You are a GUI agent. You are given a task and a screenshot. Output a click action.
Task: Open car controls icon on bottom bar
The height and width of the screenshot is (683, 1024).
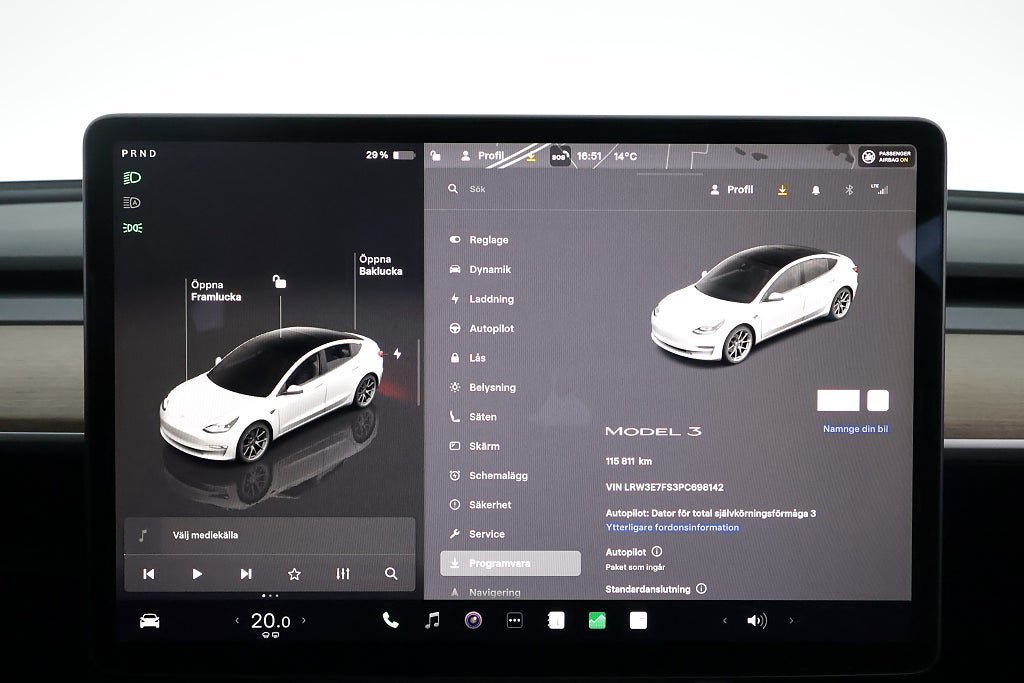pyautogui.click(x=150, y=620)
